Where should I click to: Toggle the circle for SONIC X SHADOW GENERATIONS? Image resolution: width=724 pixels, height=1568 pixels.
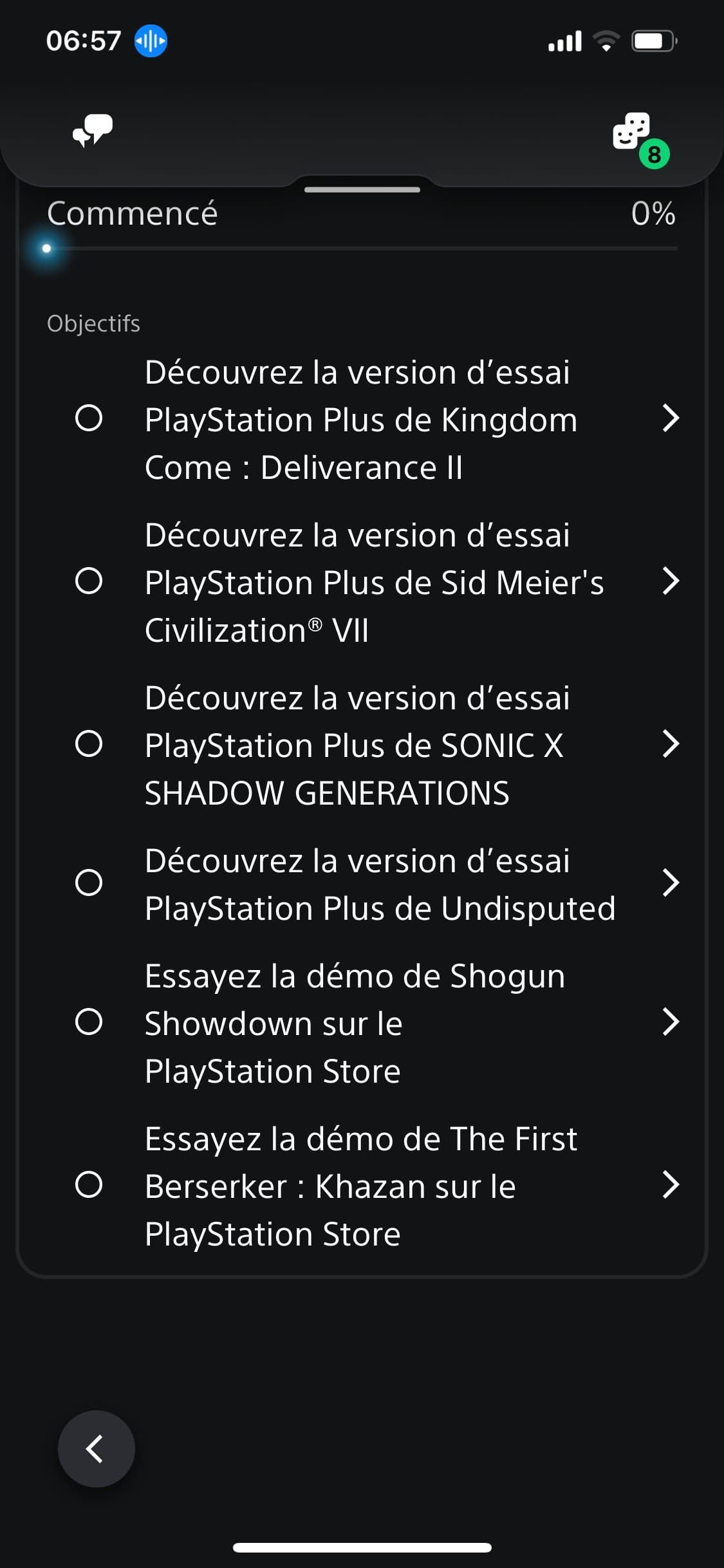[x=89, y=744]
